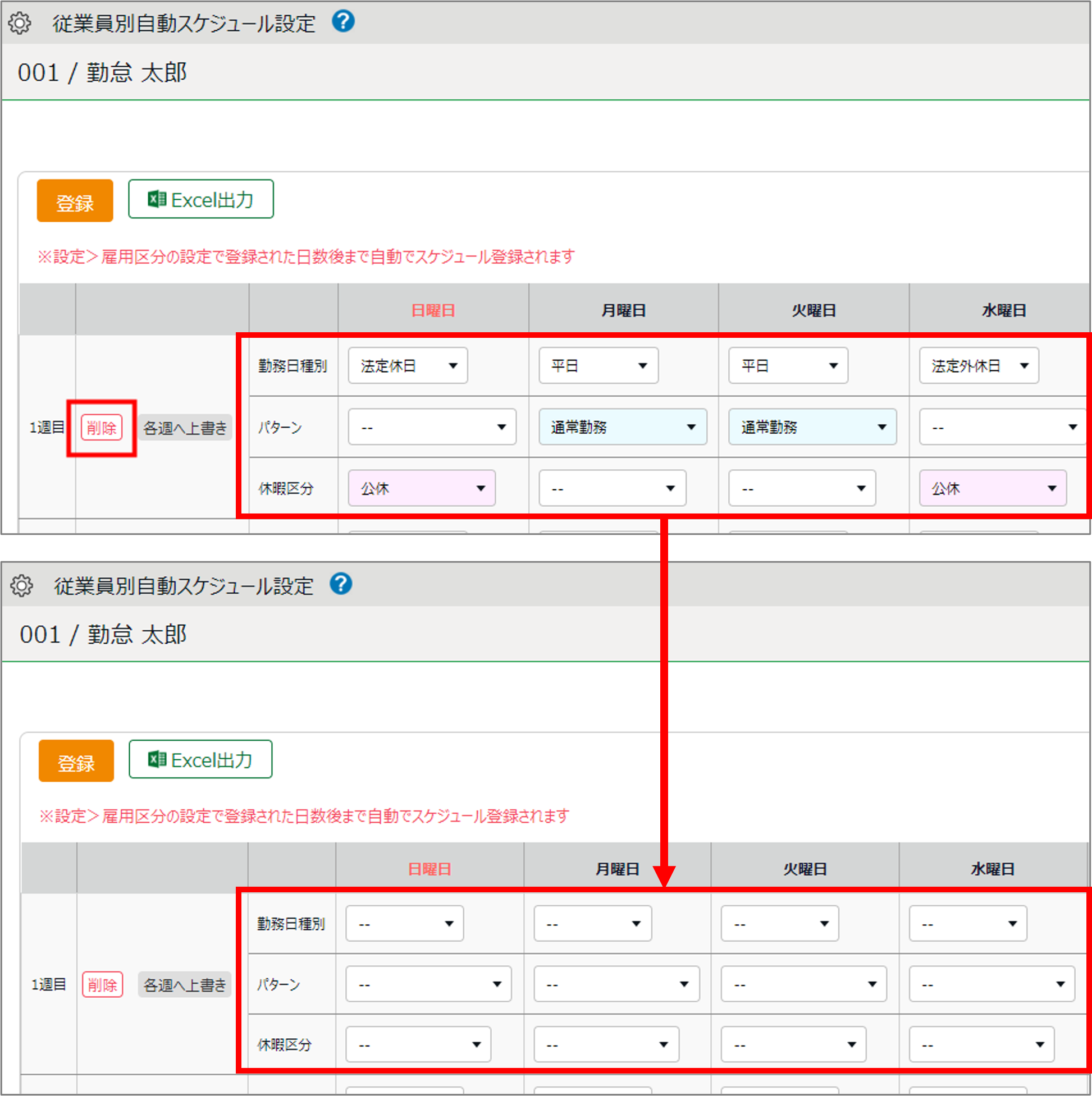Click 各週へ上書き in bottom panel

coord(185,985)
